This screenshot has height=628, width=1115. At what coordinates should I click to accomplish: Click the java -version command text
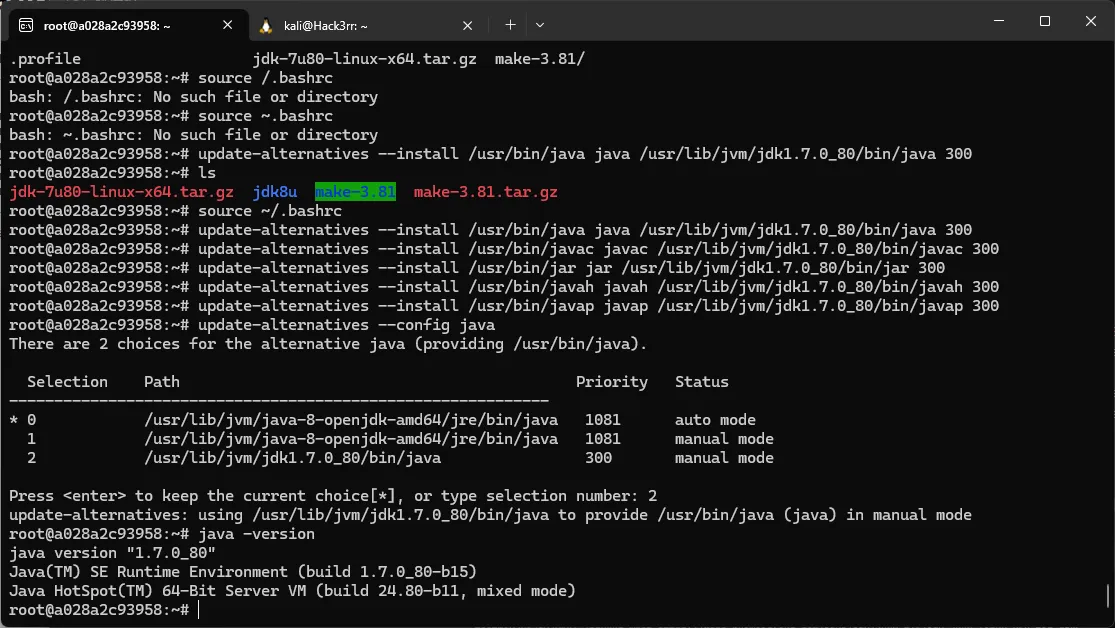click(x=256, y=534)
